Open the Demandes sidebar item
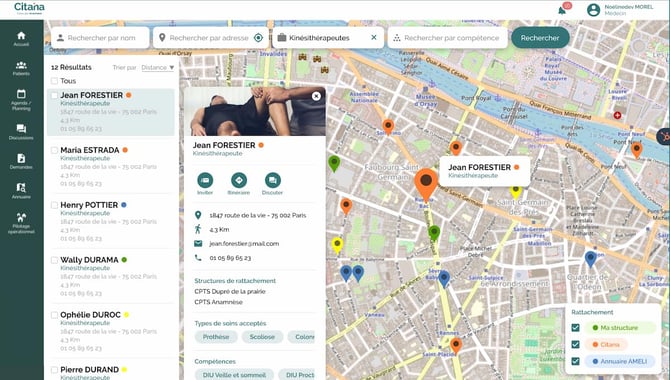 point(21,161)
